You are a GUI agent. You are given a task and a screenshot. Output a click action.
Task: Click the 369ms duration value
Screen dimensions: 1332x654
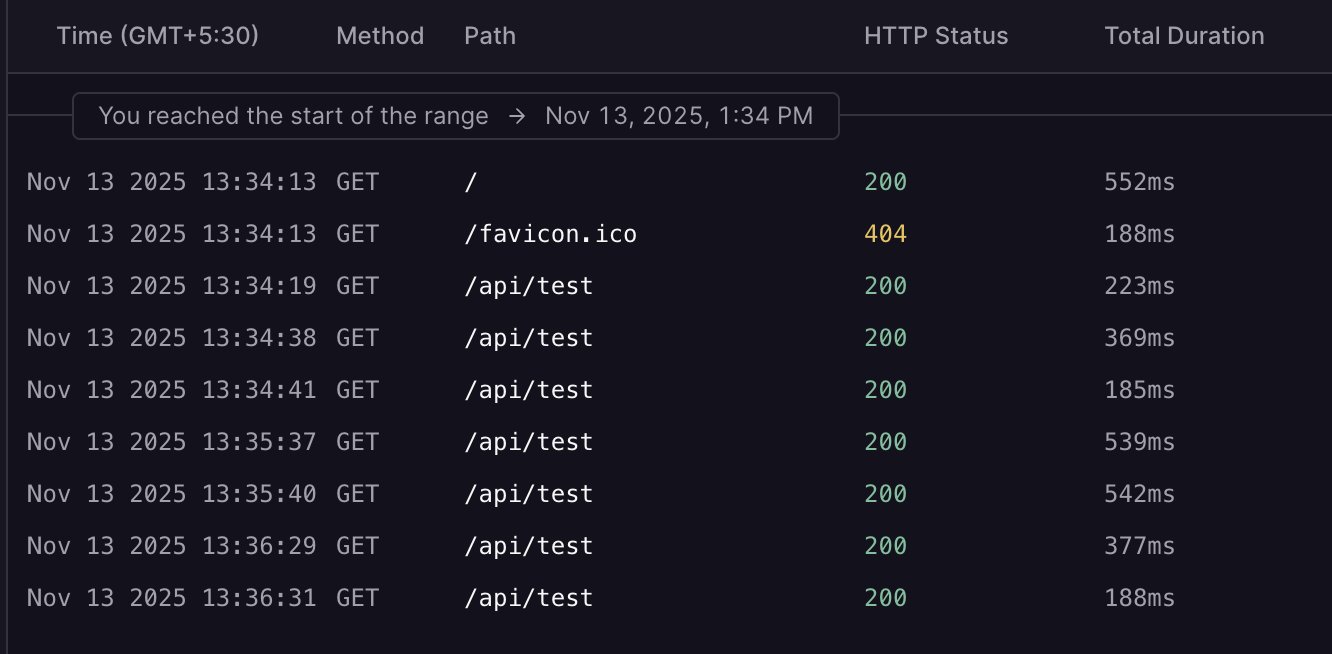tap(1139, 338)
